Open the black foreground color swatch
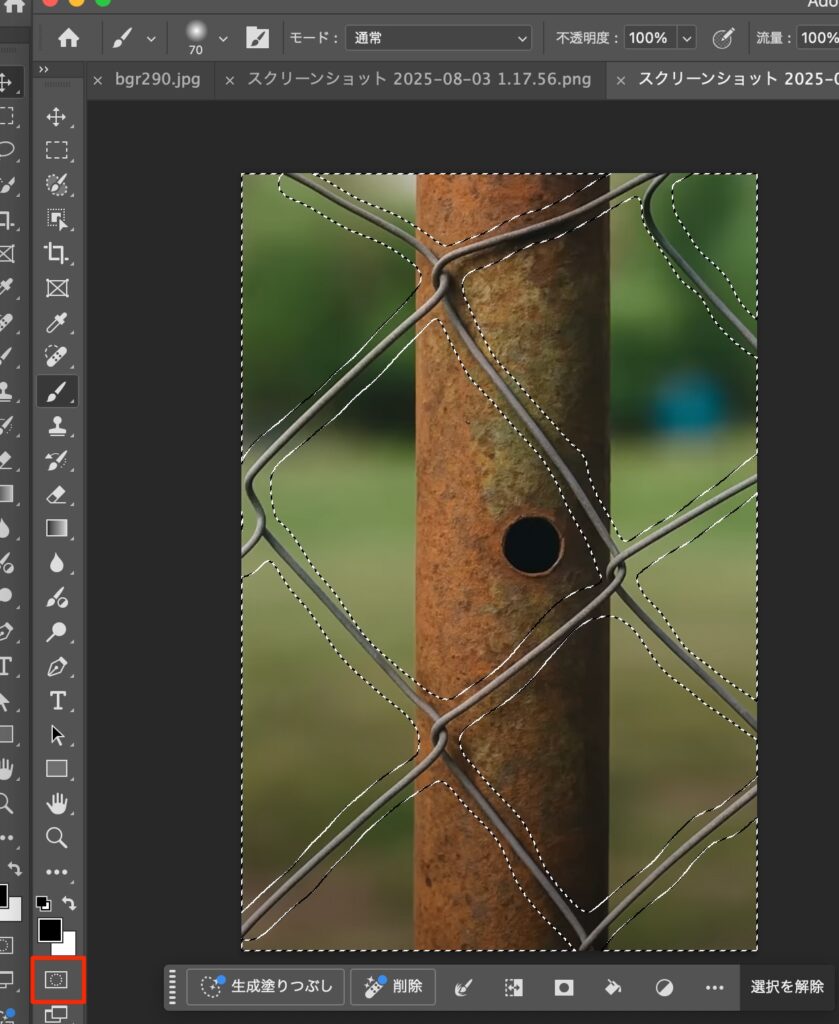 click(49, 930)
